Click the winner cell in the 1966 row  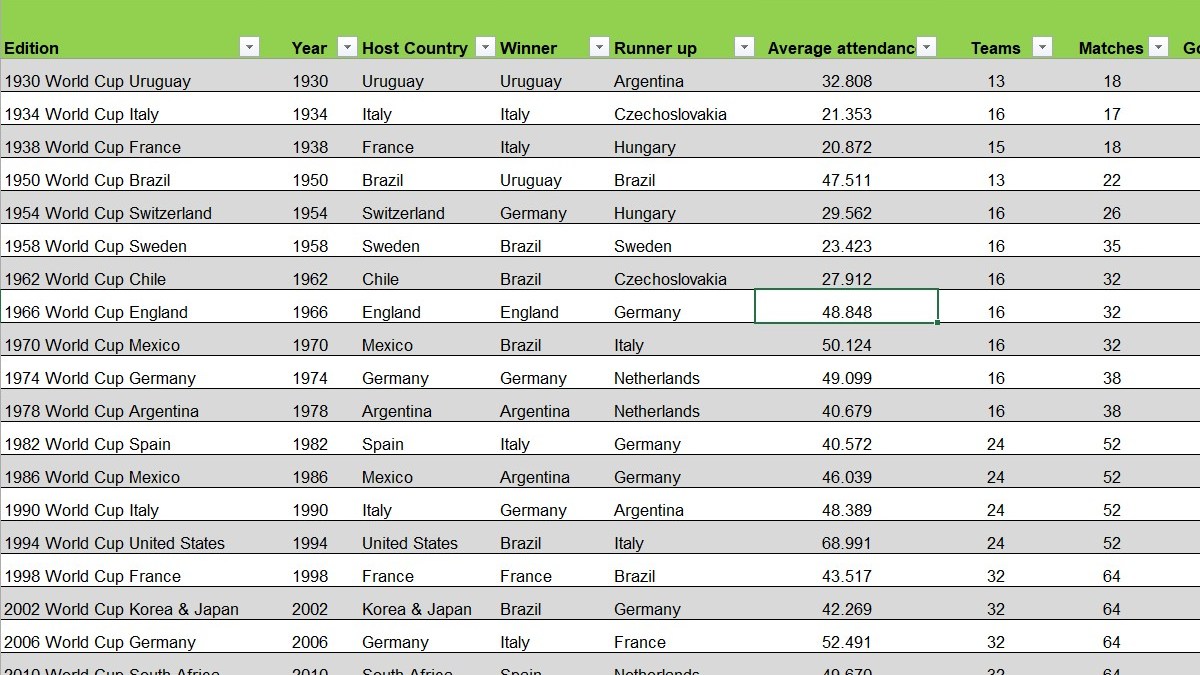[529, 312]
